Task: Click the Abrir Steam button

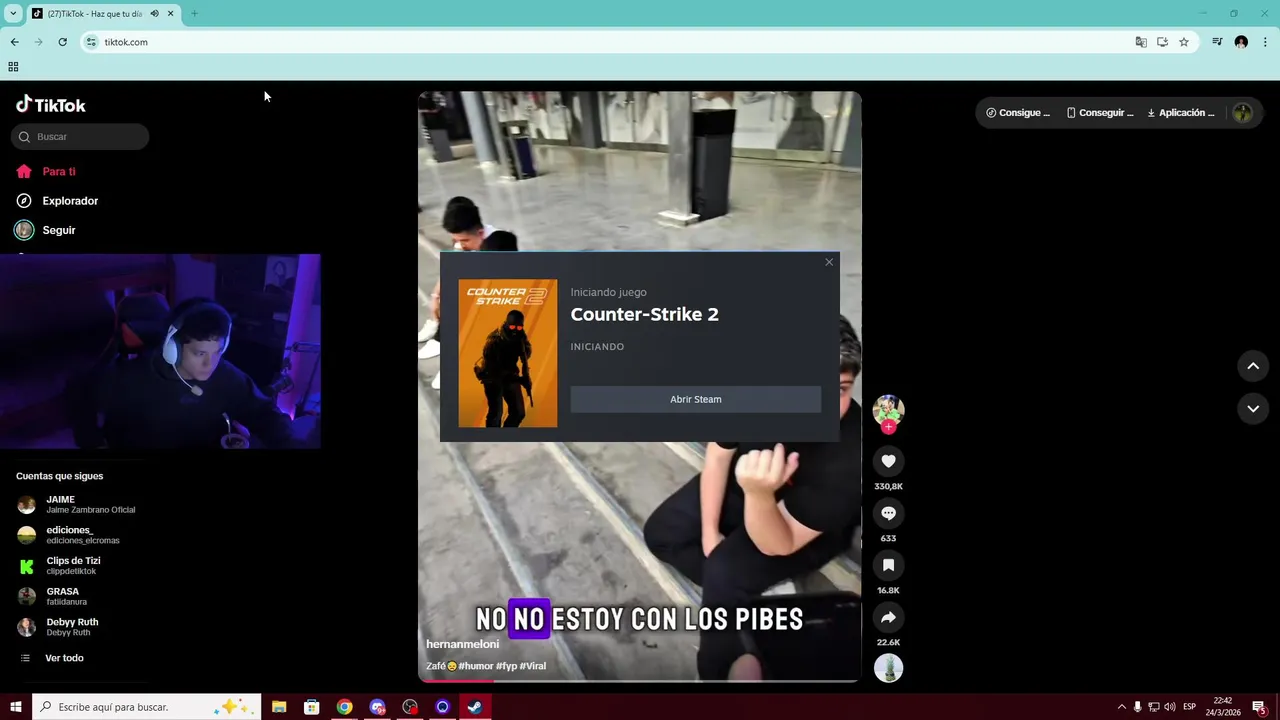Action: (695, 399)
